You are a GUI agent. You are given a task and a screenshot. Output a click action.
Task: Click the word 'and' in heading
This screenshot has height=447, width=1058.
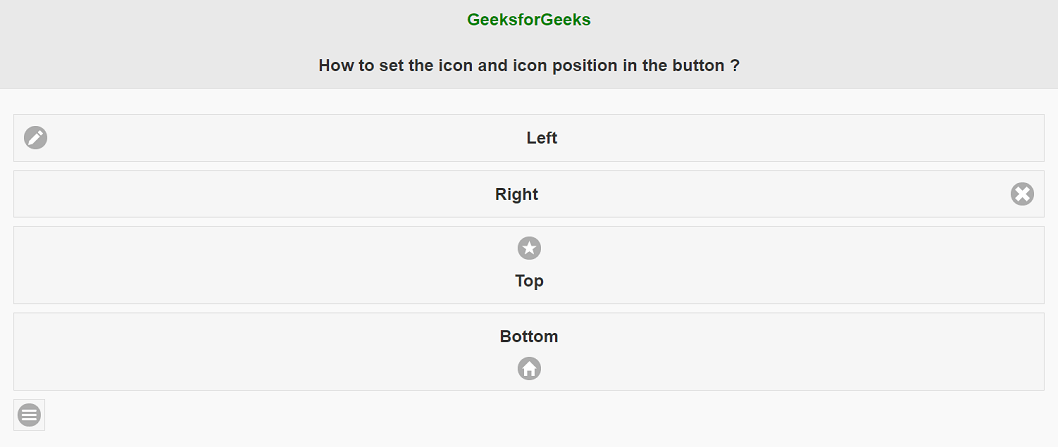pyautogui.click(x=493, y=66)
